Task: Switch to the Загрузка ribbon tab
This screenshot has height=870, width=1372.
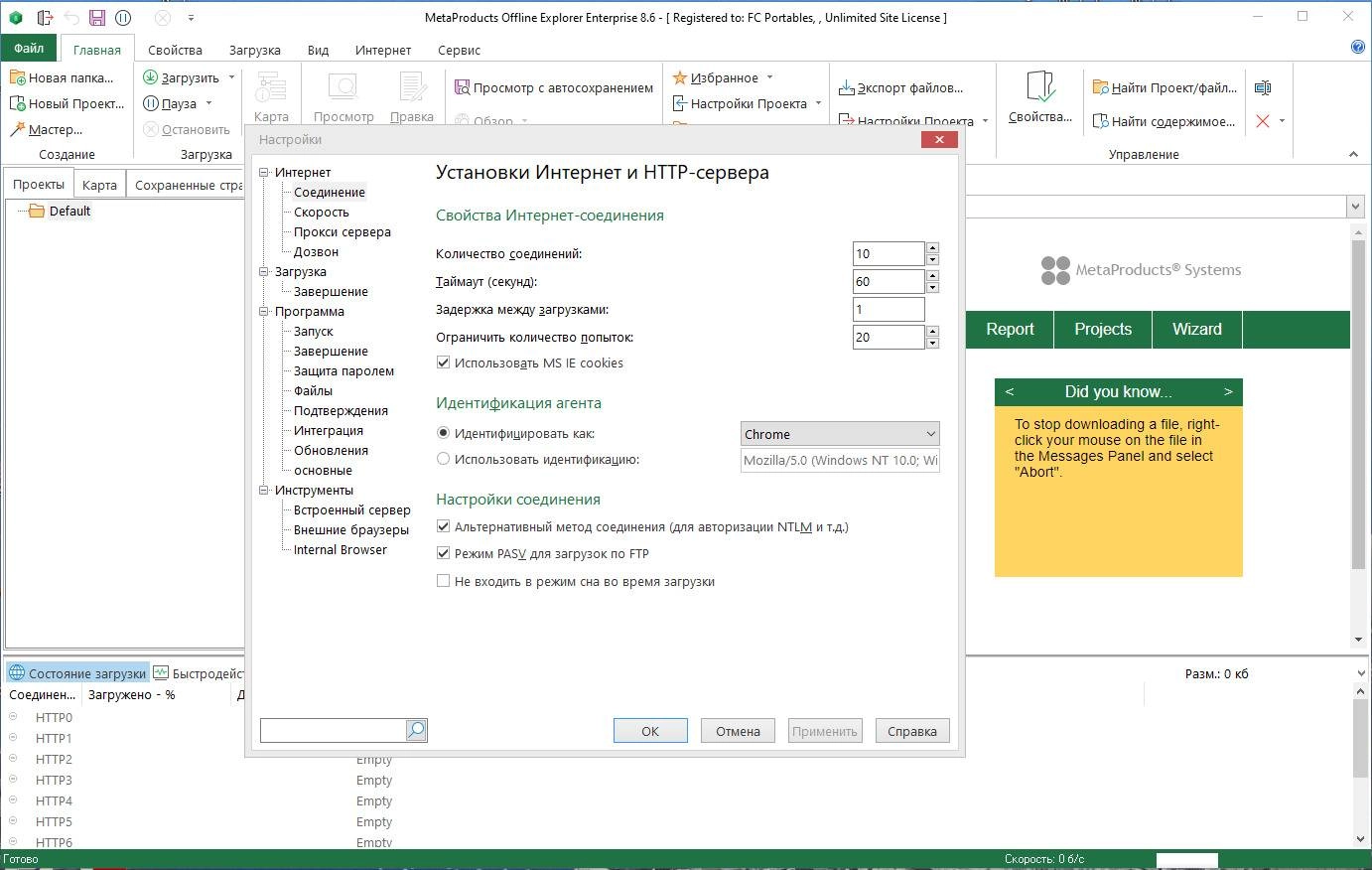Action: [x=254, y=50]
